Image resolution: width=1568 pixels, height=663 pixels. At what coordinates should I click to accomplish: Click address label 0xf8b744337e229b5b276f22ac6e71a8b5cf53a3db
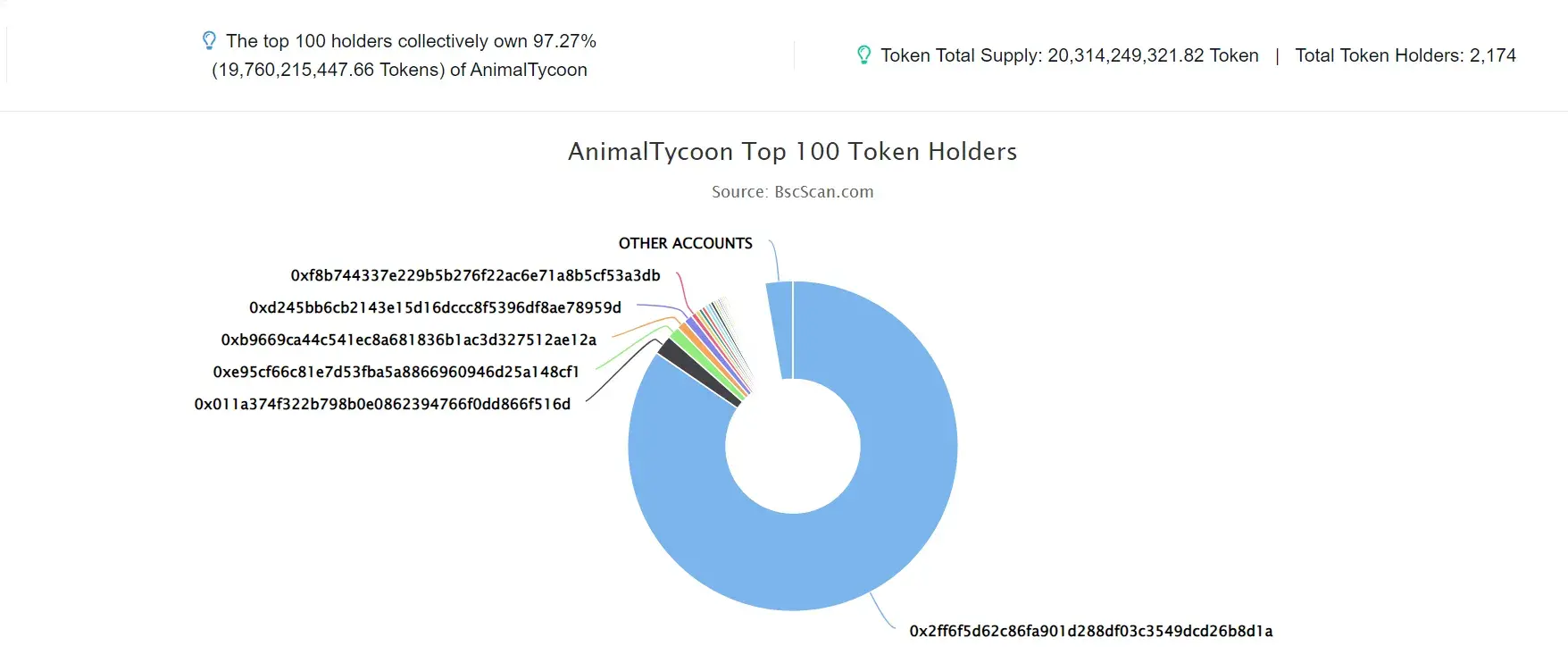coord(475,275)
